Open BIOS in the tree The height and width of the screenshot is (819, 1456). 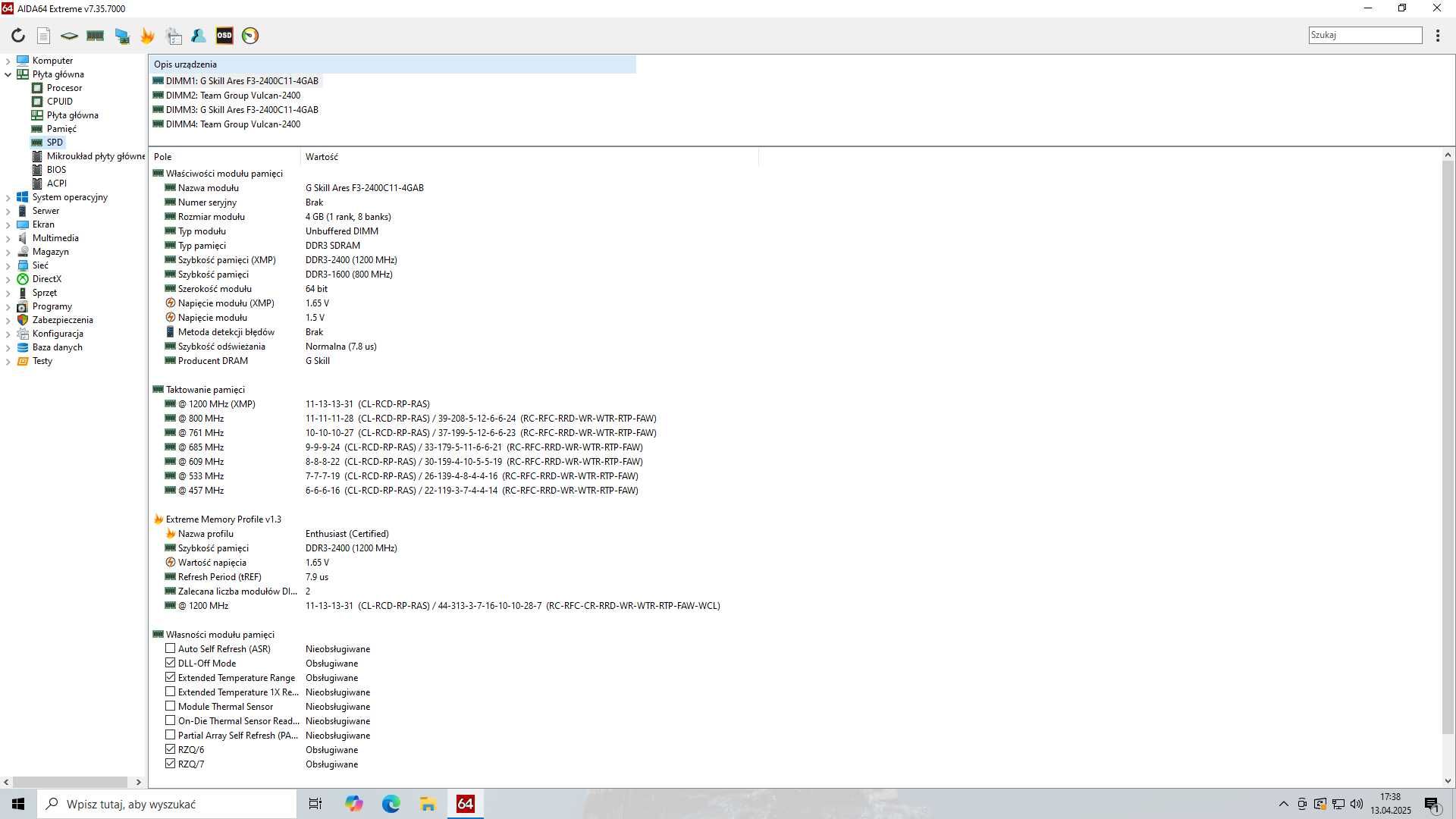coord(56,170)
